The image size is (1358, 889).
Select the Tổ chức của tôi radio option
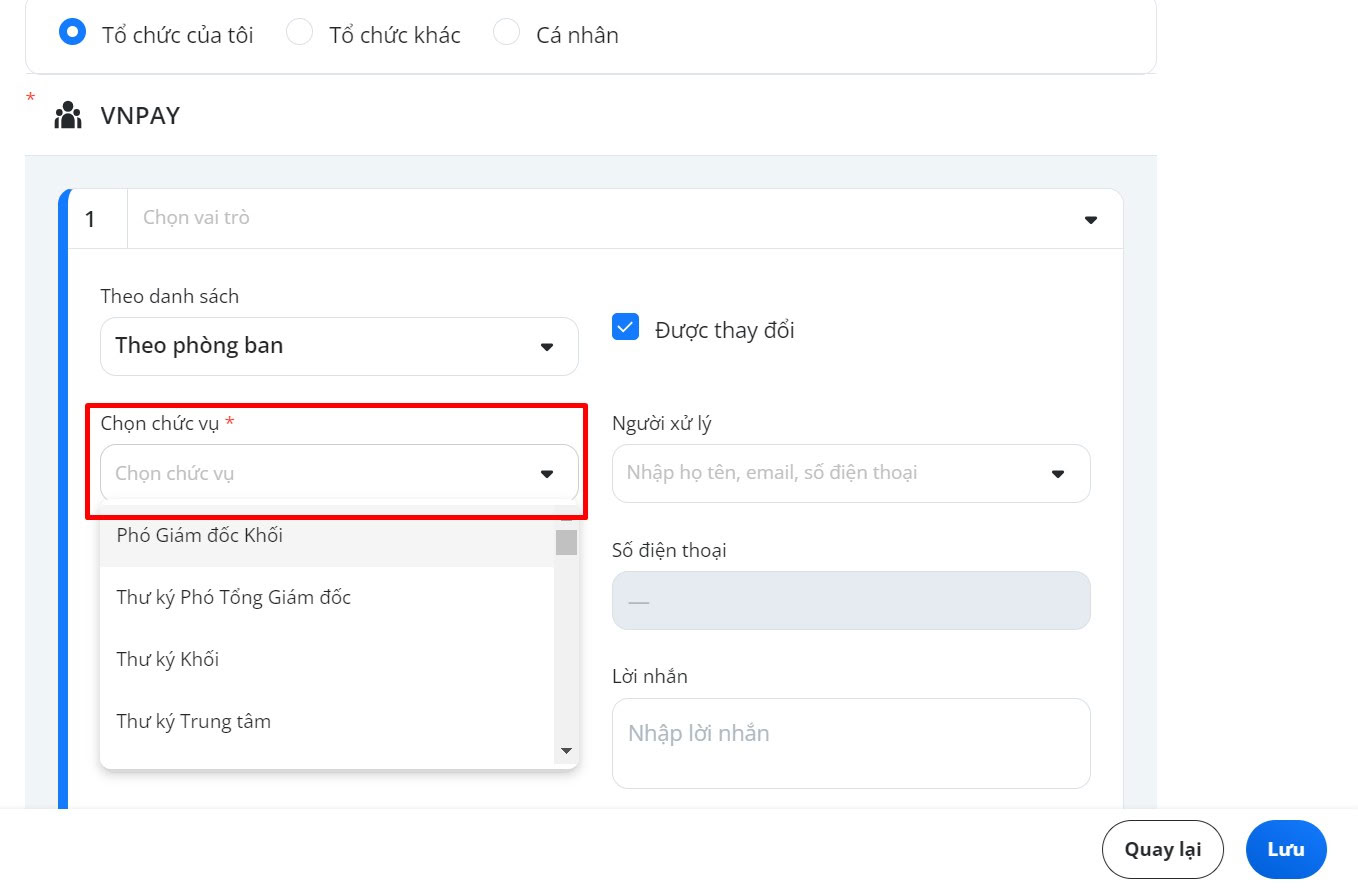click(x=72, y=32)
